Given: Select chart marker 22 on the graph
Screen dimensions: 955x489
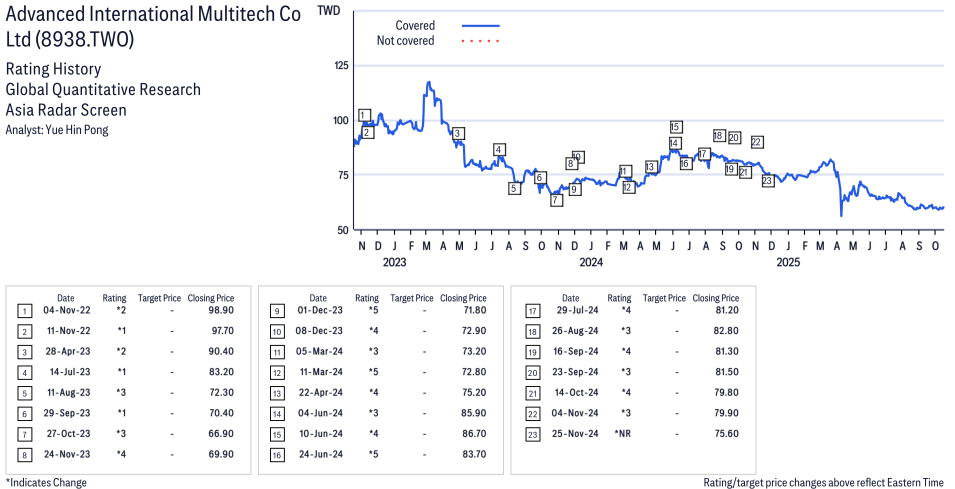Looking at the screenshot, I should coord(757,142).
